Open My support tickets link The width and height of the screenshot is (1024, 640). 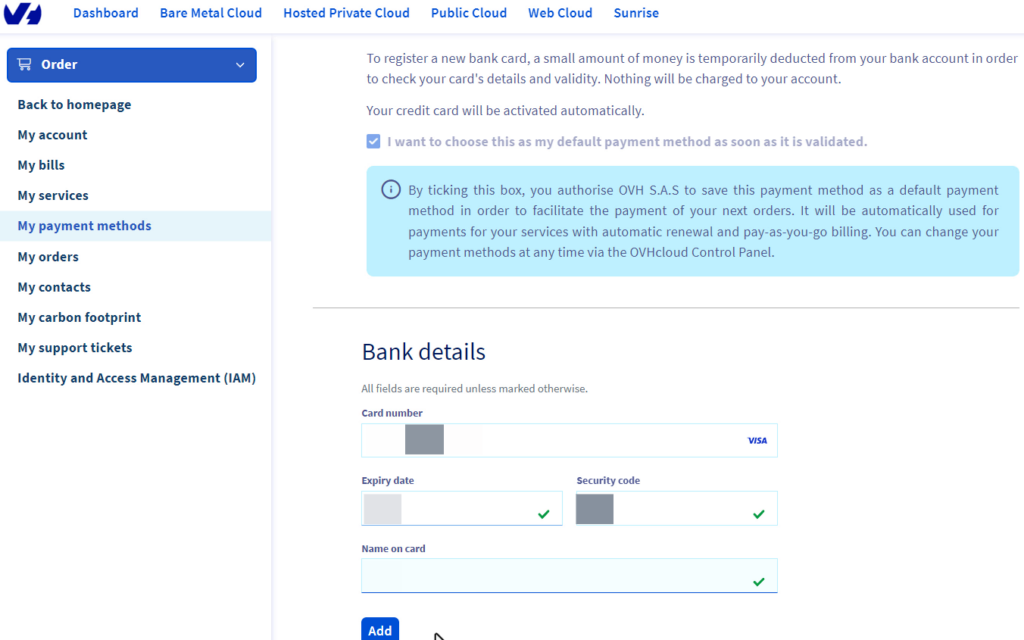tap(75, 348)
